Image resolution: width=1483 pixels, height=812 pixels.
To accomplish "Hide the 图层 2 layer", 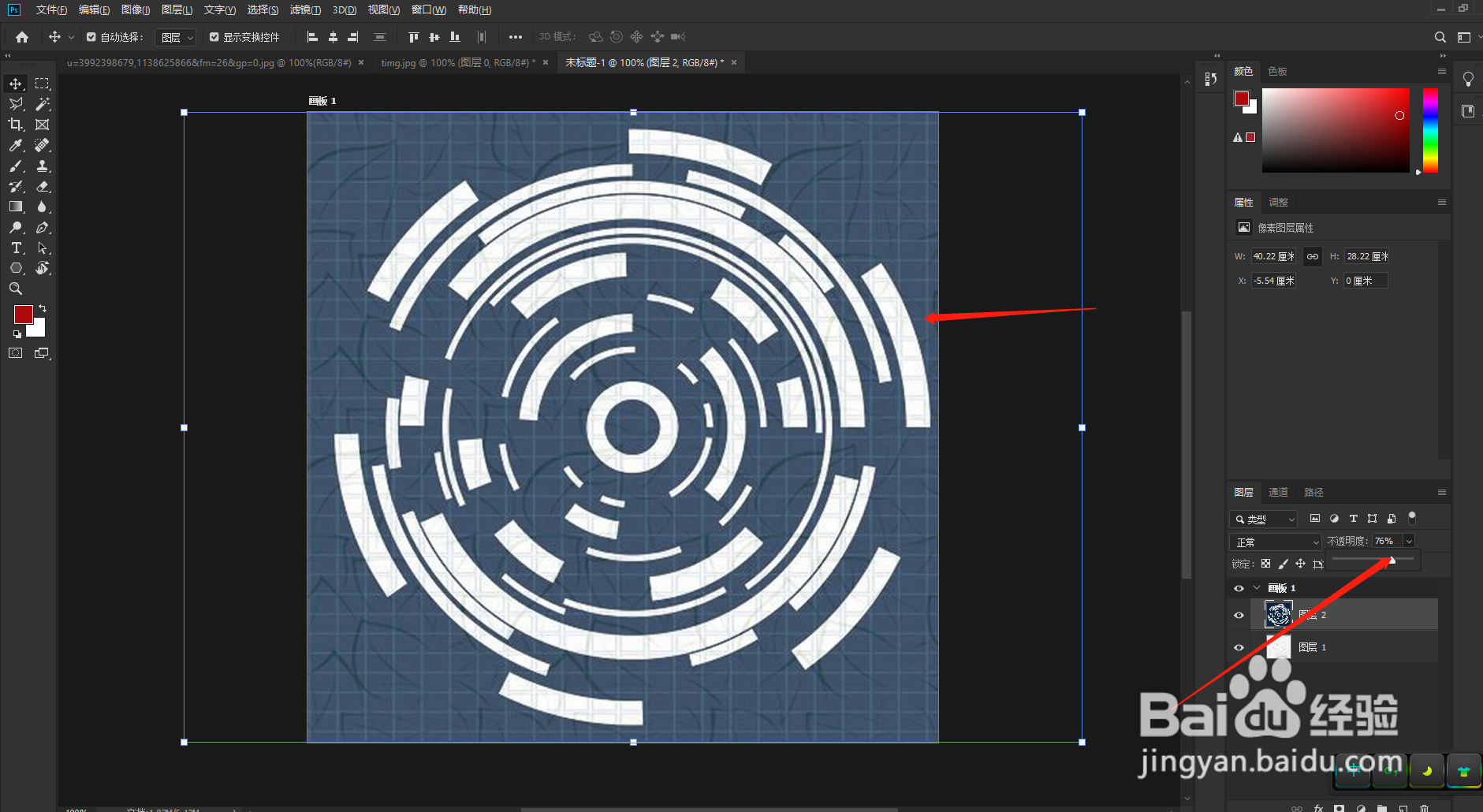I will (1239, 615).
